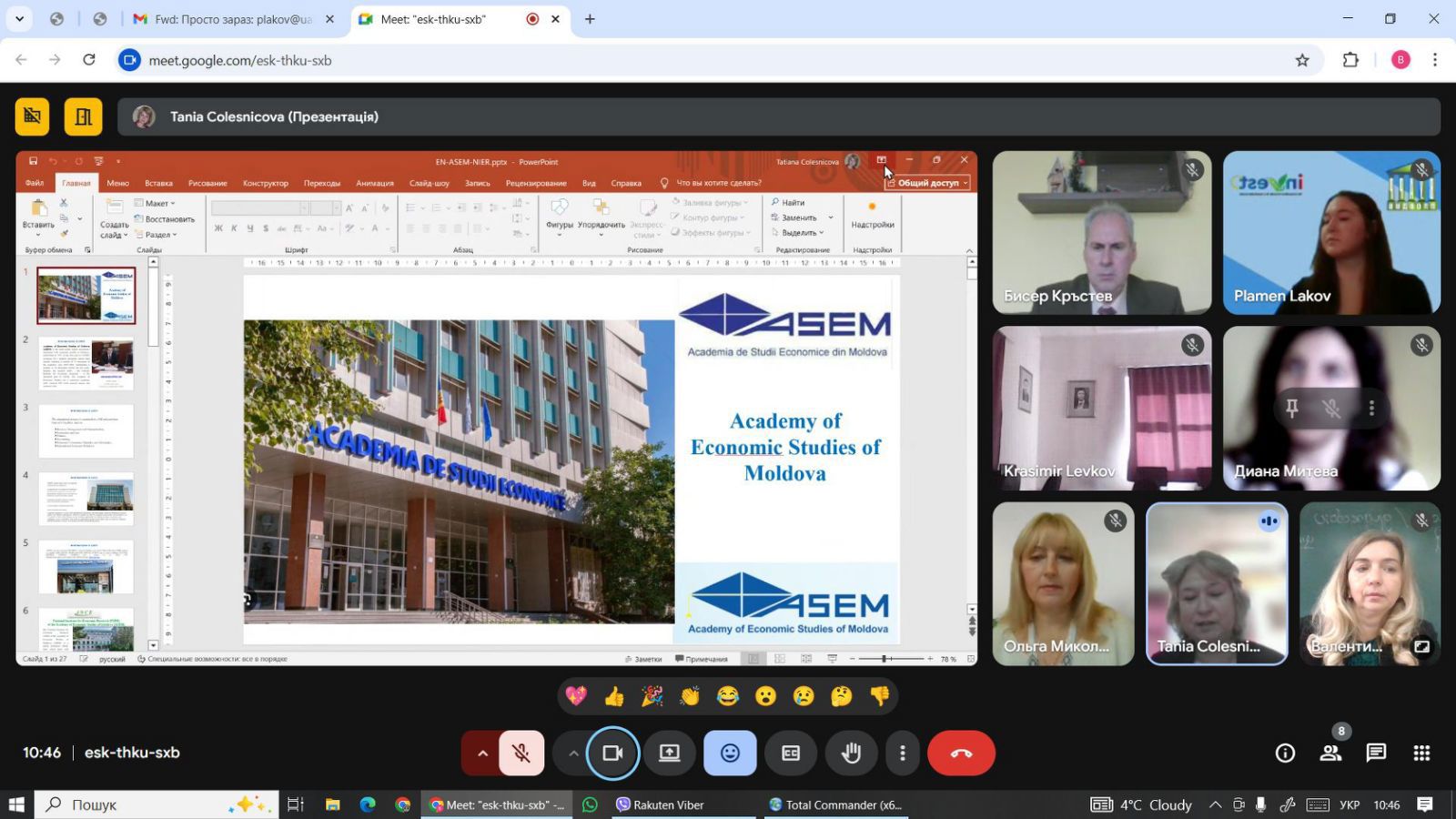The image size is (1456, 819).
Task: Select the Tania Colesni... video tile
Action: tap(1217, 583)
